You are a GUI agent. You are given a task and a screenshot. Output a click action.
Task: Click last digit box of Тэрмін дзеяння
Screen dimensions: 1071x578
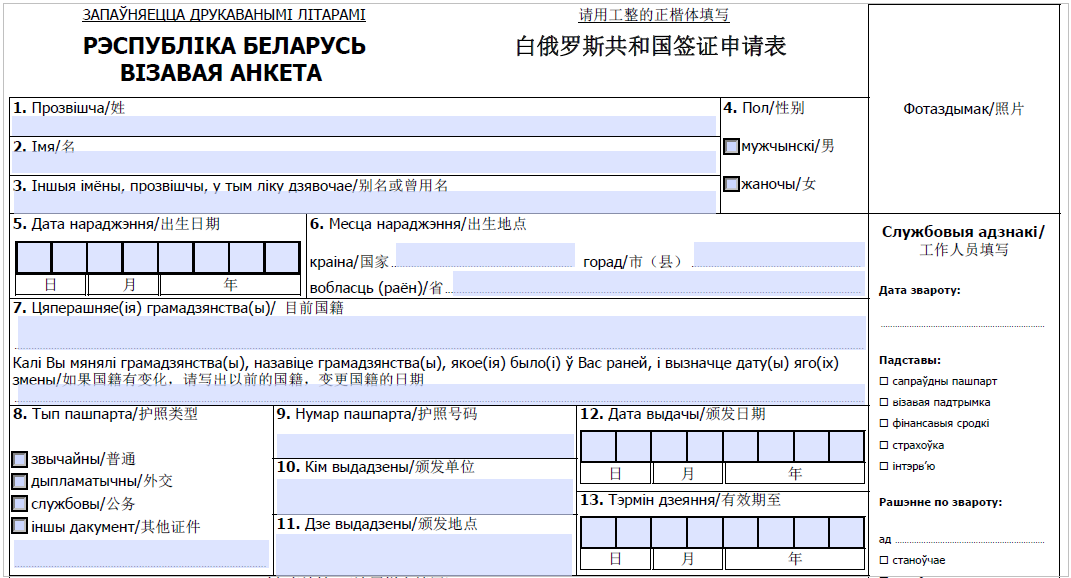pyautogui.click(x=847, y=532)
